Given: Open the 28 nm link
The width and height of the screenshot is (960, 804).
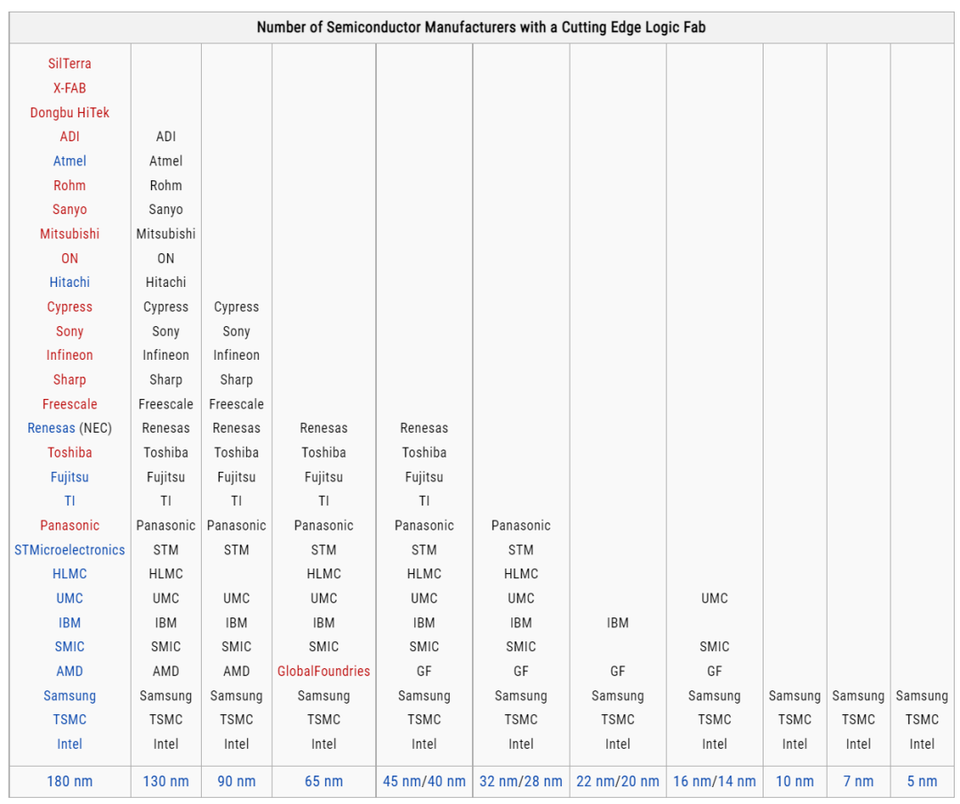Looking at the screenshot, I should click(541, 781).
